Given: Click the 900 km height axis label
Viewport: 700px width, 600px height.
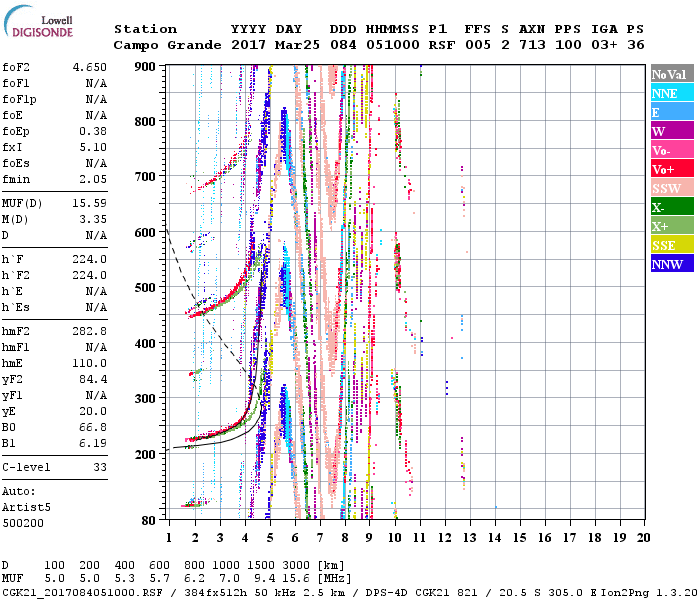Looking at the screenshot, I should click(146, 66).
